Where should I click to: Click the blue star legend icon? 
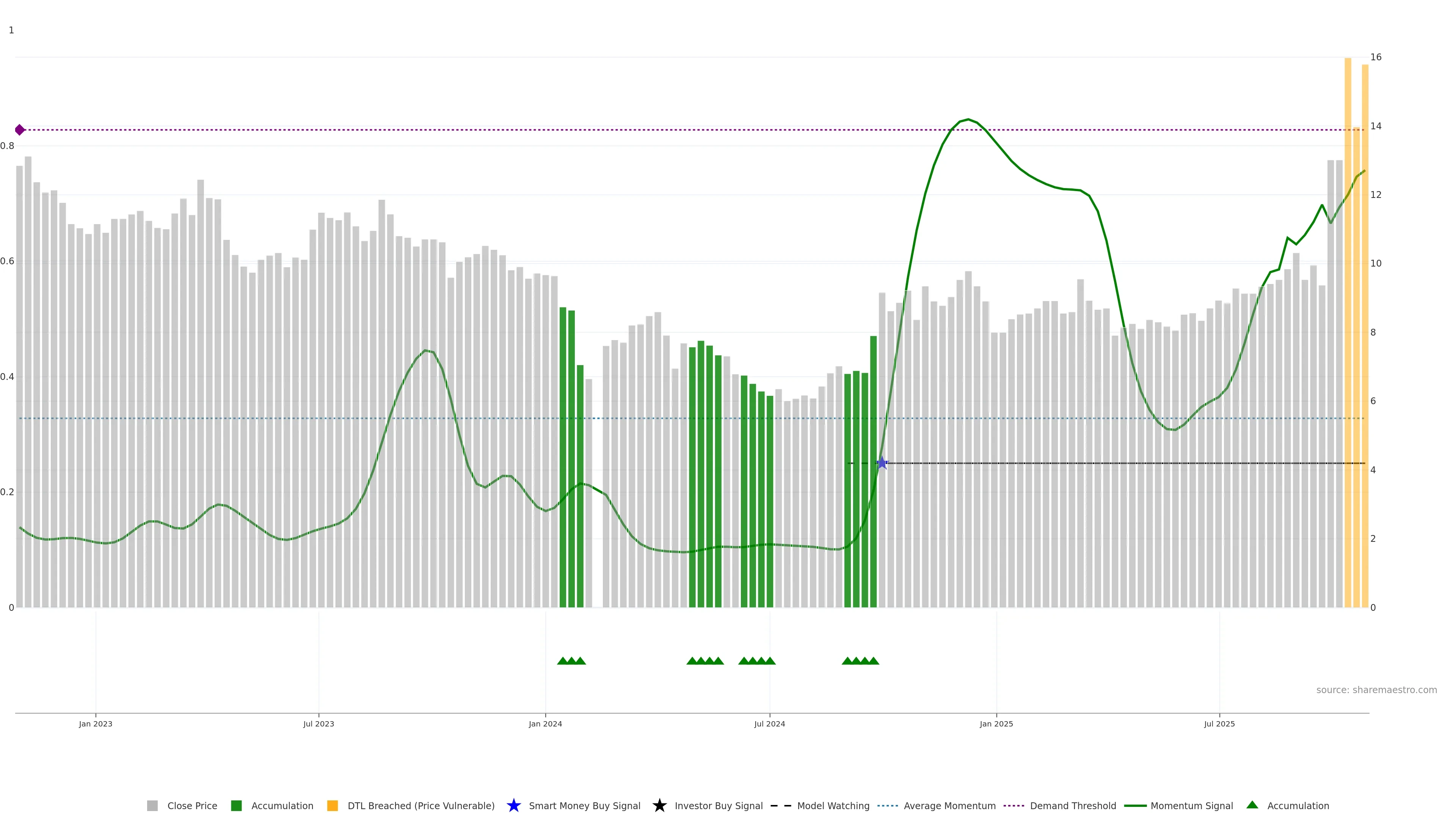click(513, 805)
